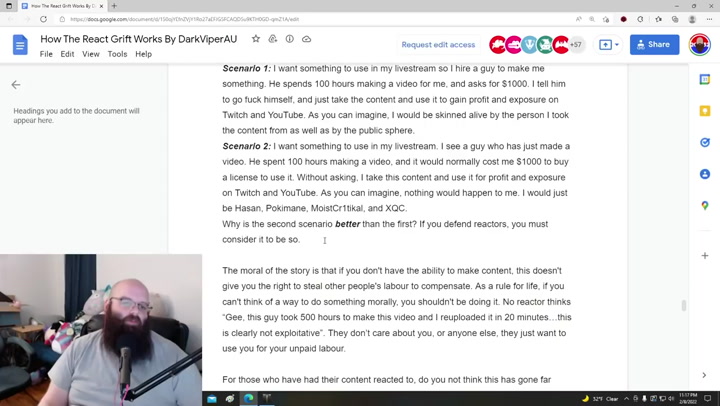
Task: Click the dark red extension icon
Action: pyautogui.click(x=623, y=19)
